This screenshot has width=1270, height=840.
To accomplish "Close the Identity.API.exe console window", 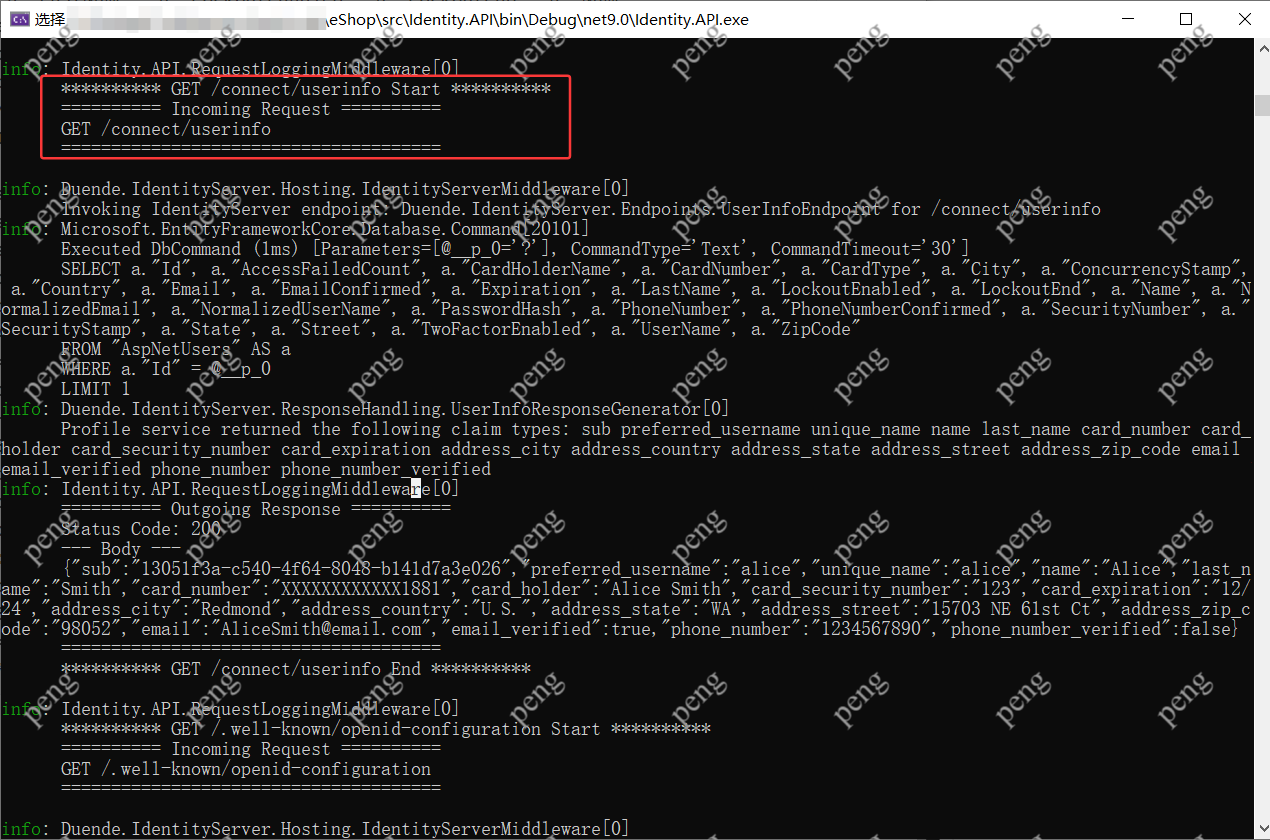I will tap(1243, 19).
